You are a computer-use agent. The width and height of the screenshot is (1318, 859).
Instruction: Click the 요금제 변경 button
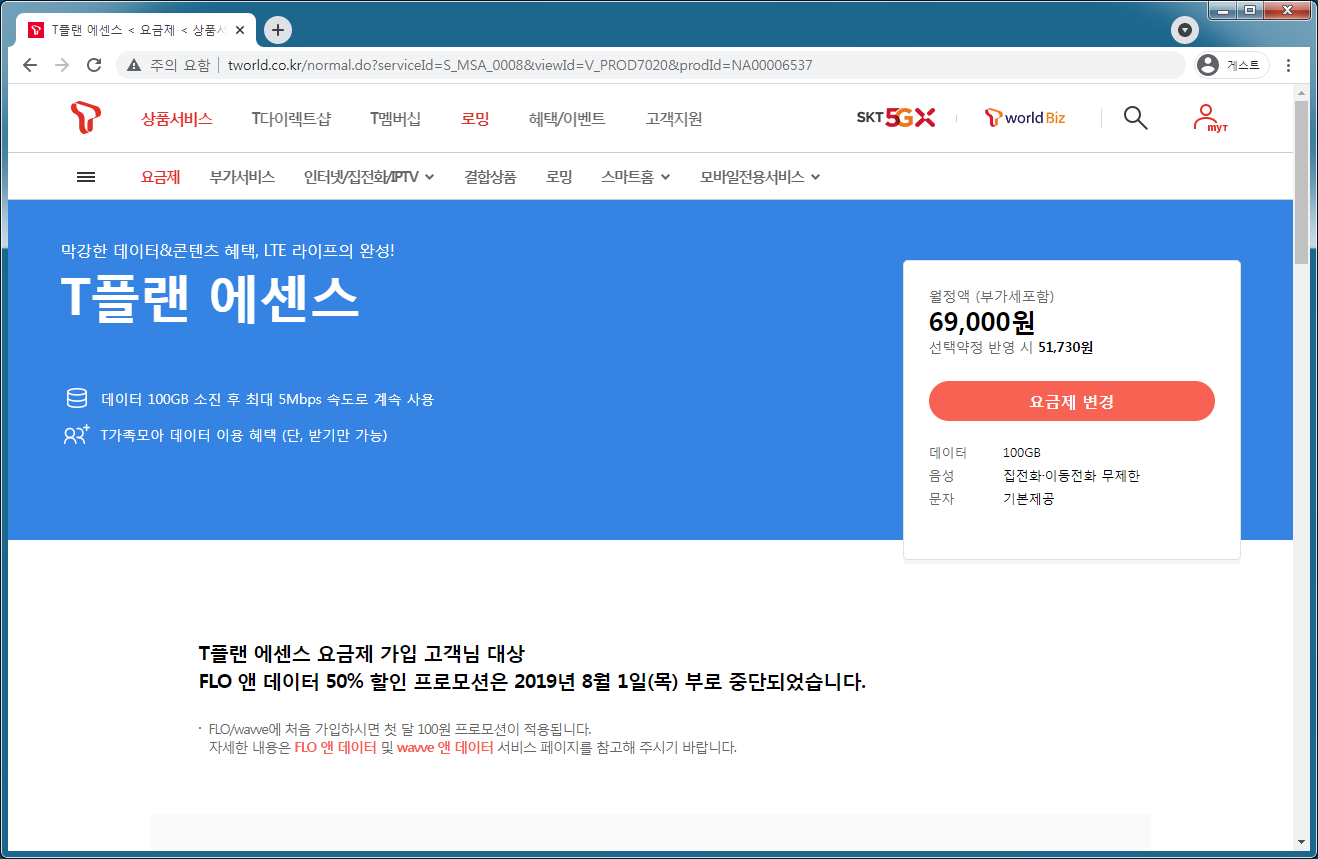(1072, 401)
